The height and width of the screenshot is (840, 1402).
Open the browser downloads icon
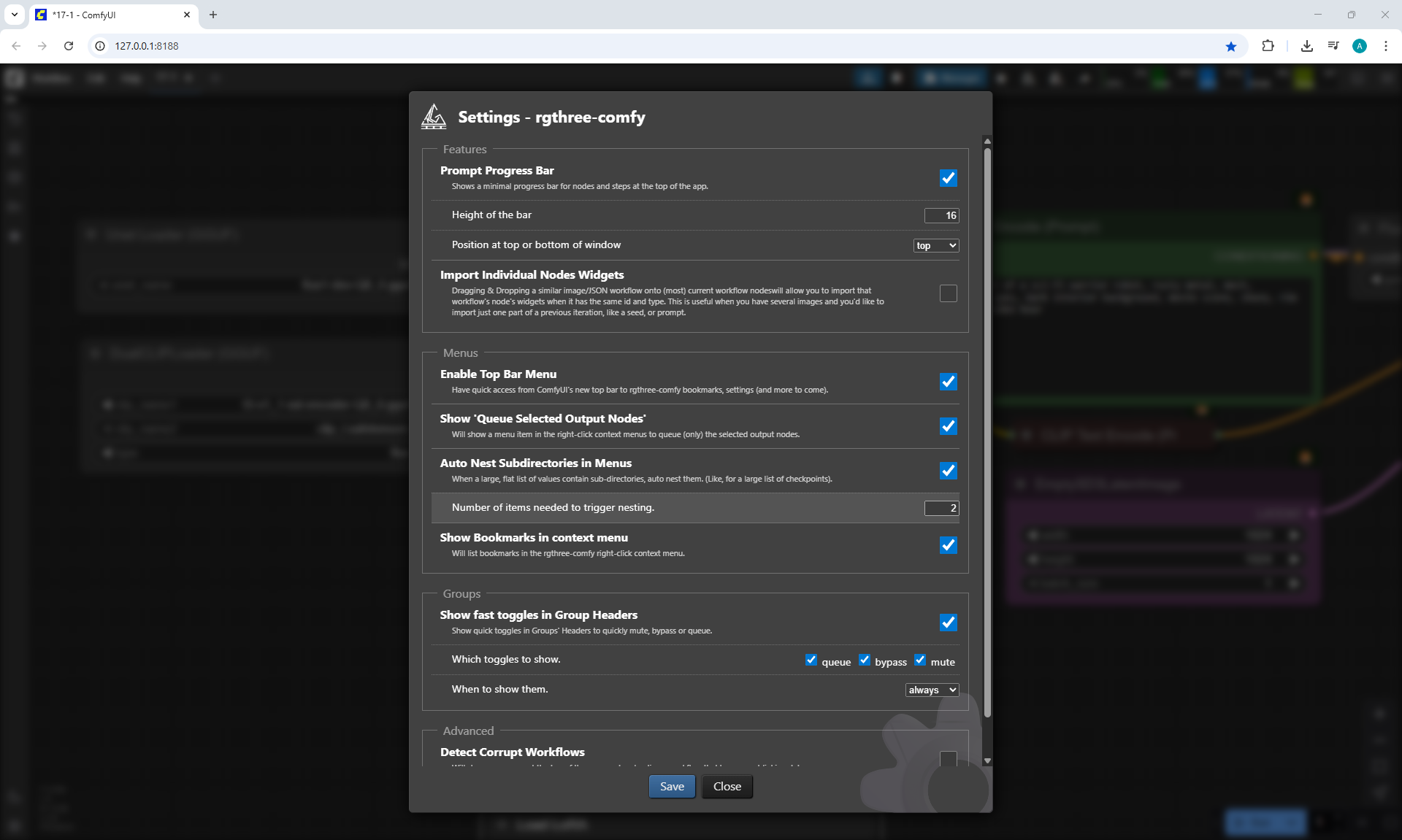pos(1307,46)
